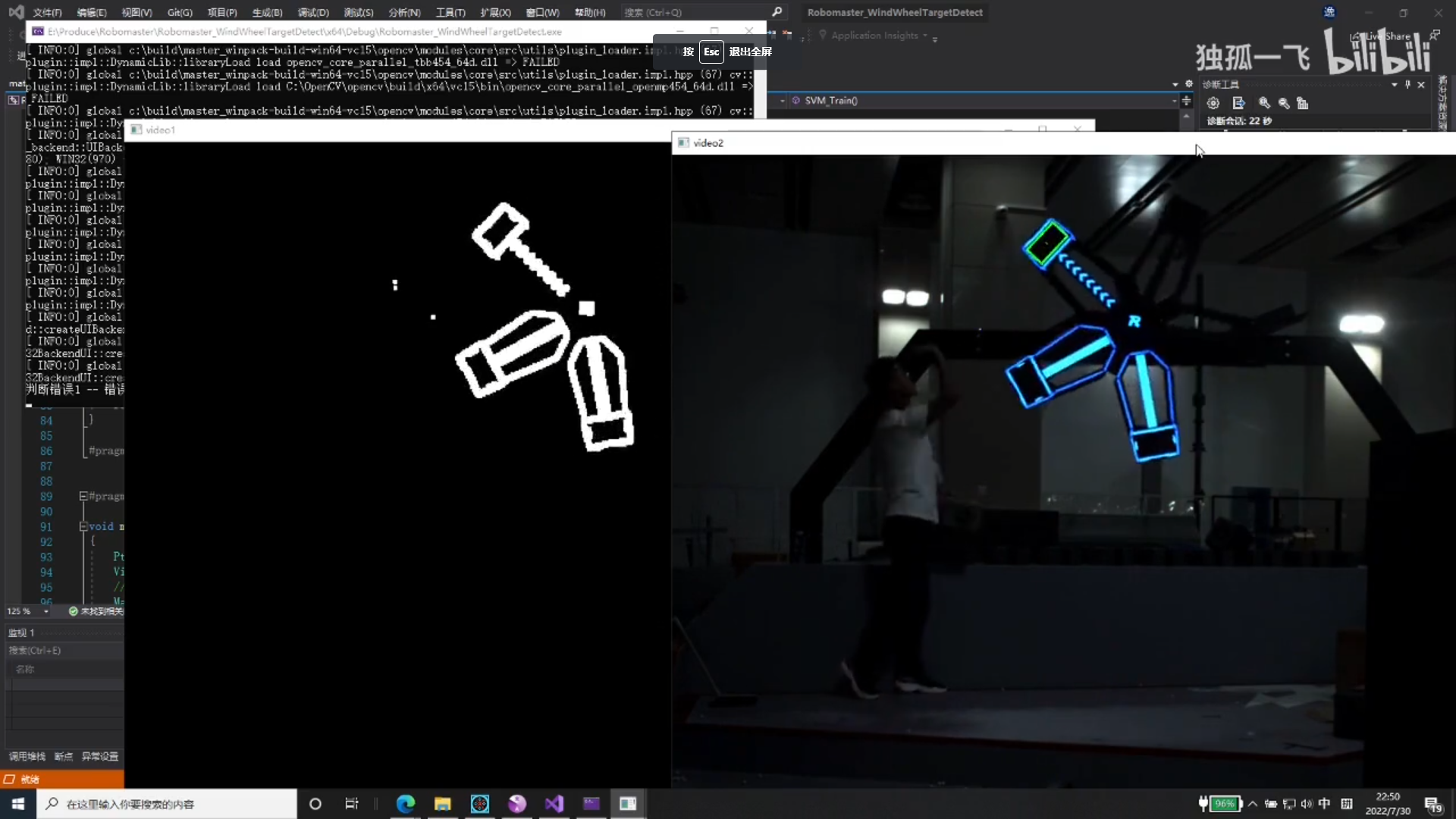Expand the SVM_Train() function dropdown
Viewport: 1456px width, 819px height.
pyautogui.click(x=1174, y=100)
